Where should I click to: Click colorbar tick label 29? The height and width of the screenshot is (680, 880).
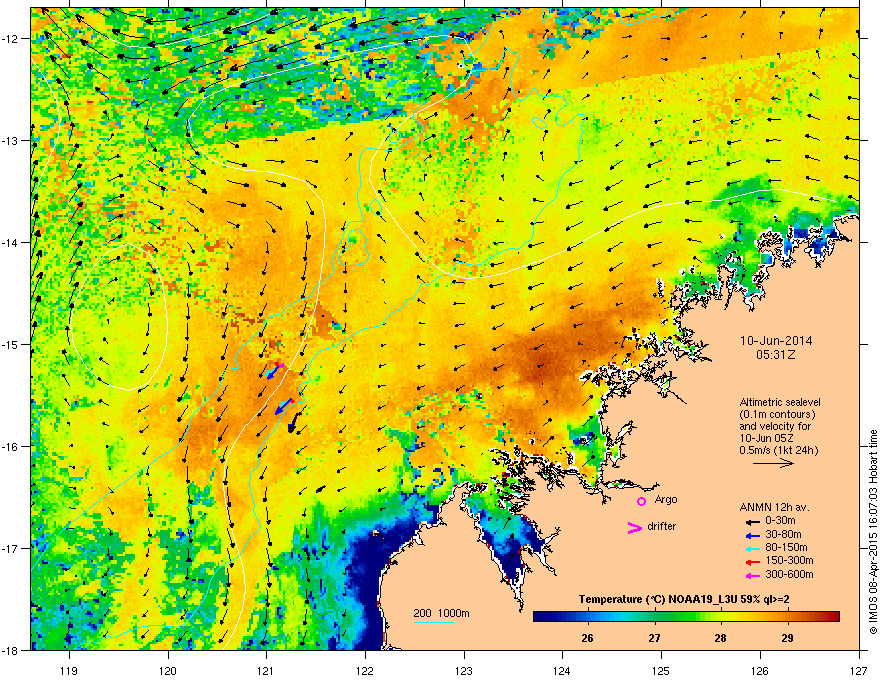click(787, 638)
